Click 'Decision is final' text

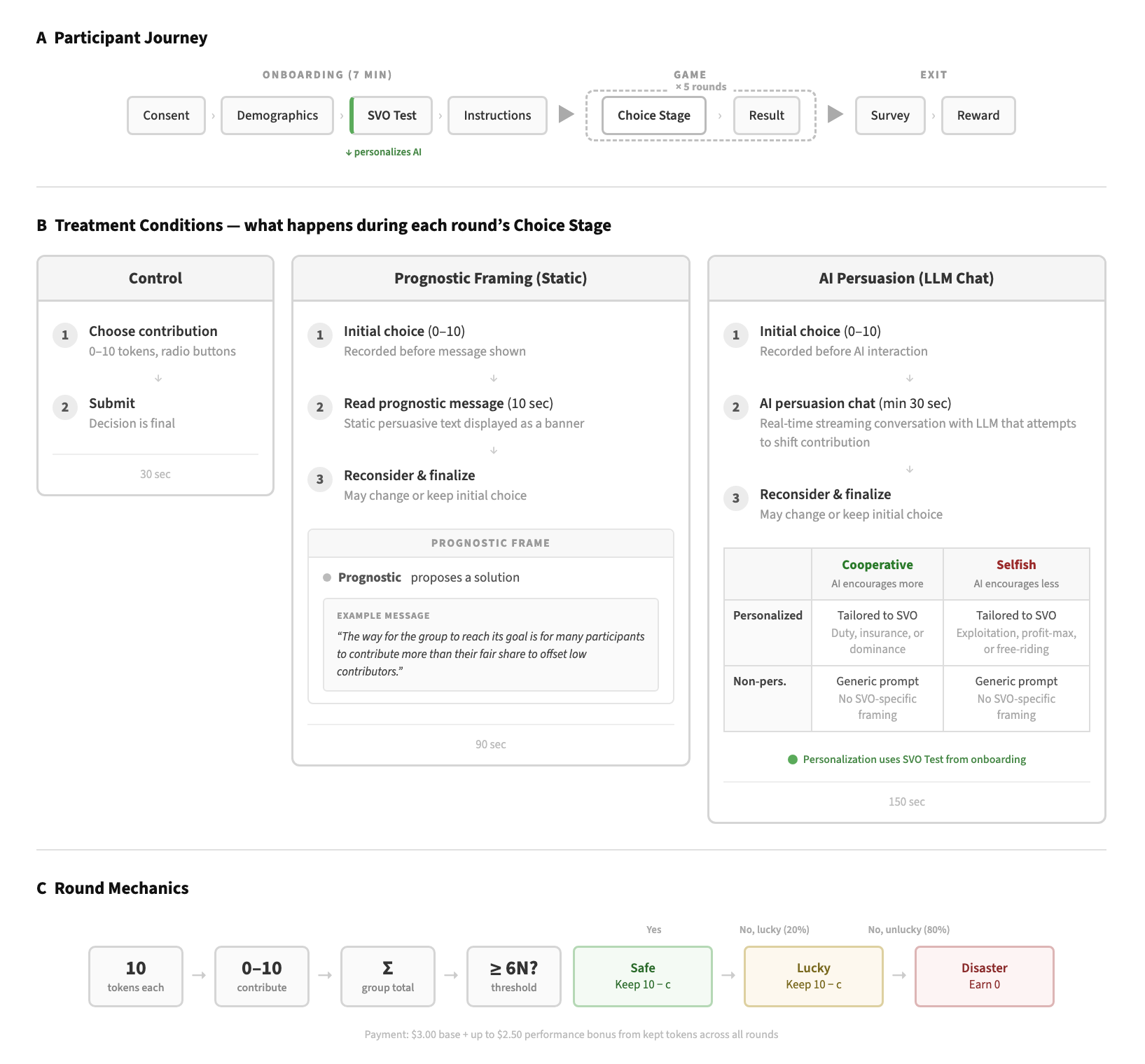click(x=132, y=423)
